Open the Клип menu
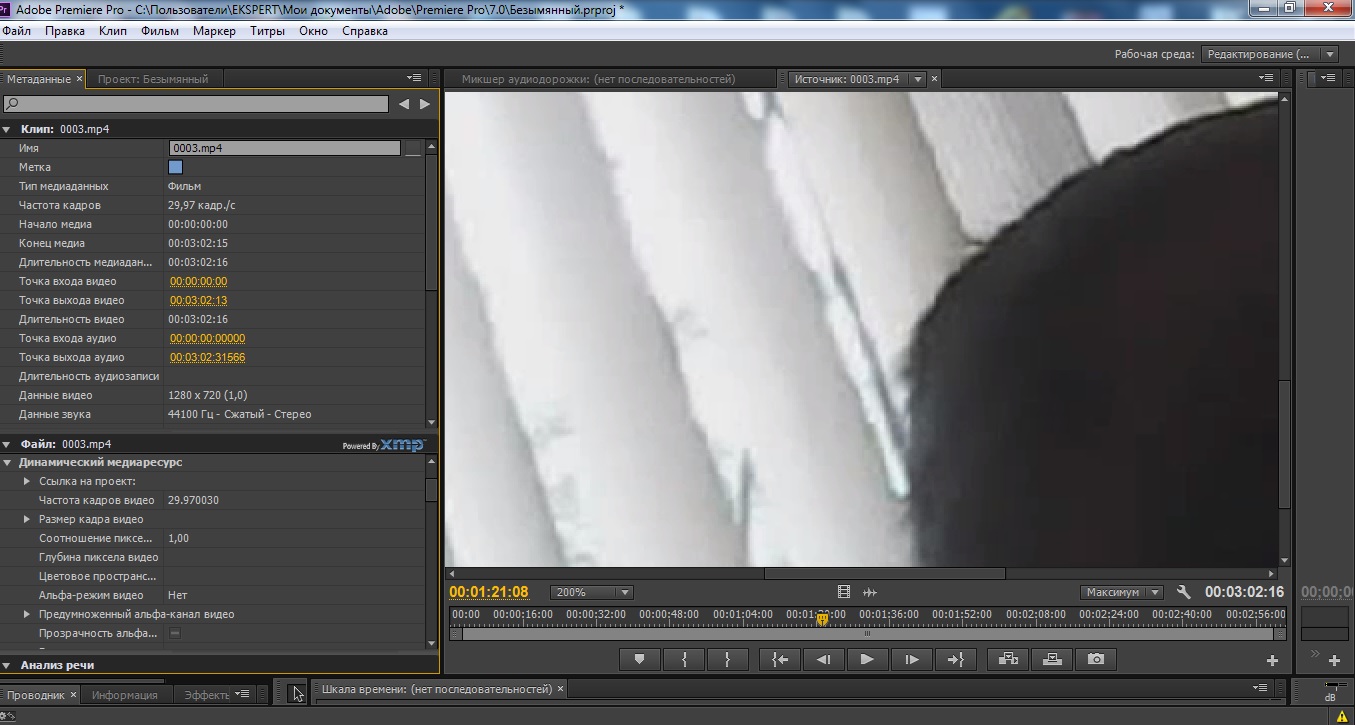Viewport: 1355px width, 725px height. [113, 31]
